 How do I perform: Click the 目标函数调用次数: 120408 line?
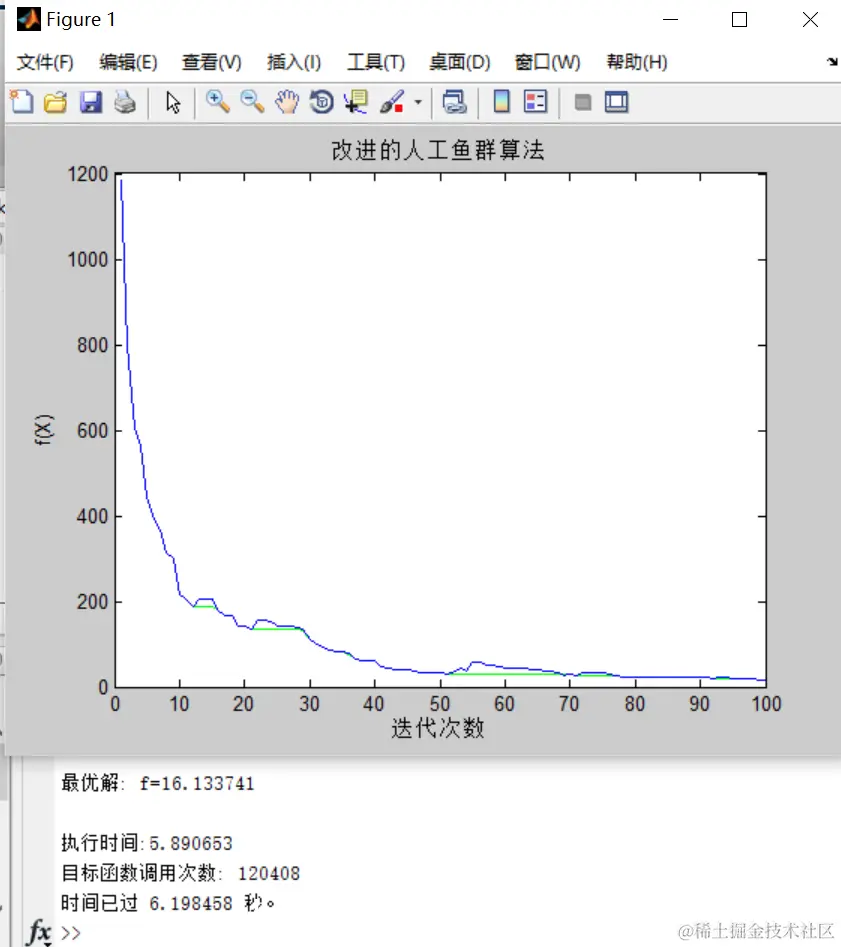click(181, 873)
